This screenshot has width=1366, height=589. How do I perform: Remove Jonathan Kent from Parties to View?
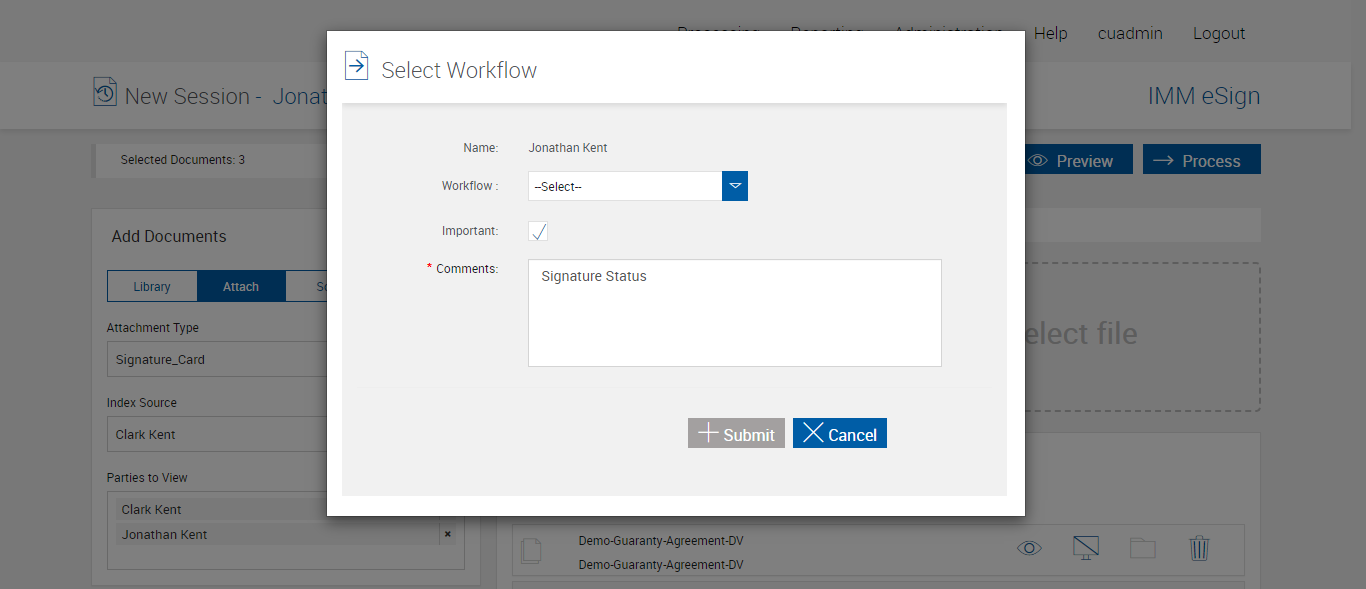click(x=448, y=534)
